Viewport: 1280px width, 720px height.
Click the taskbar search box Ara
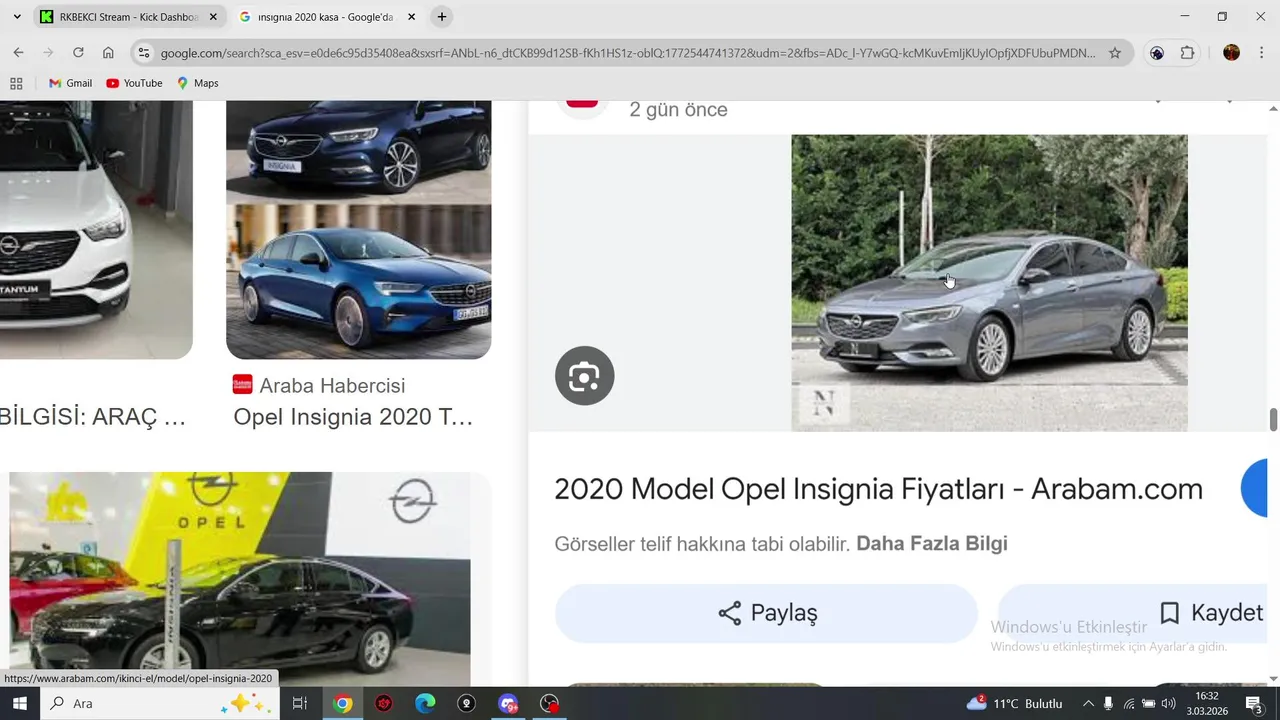tap(160, 703)
